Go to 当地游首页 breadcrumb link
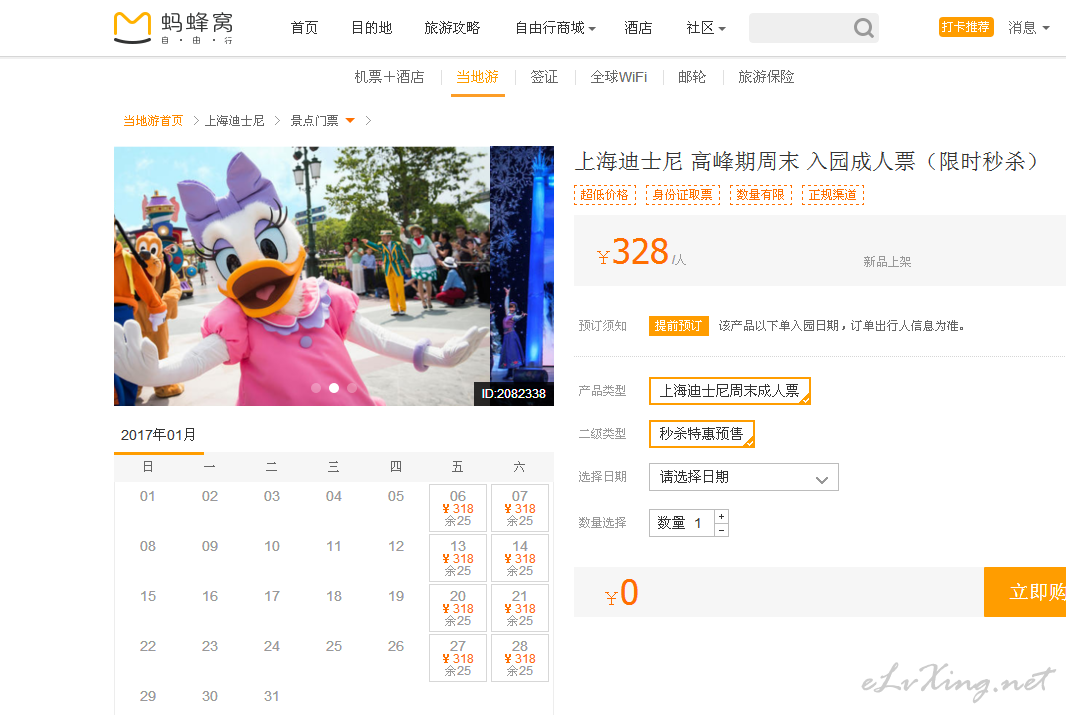The width and height of the screenshot is (1066, 715). click(x=153, y=121)
